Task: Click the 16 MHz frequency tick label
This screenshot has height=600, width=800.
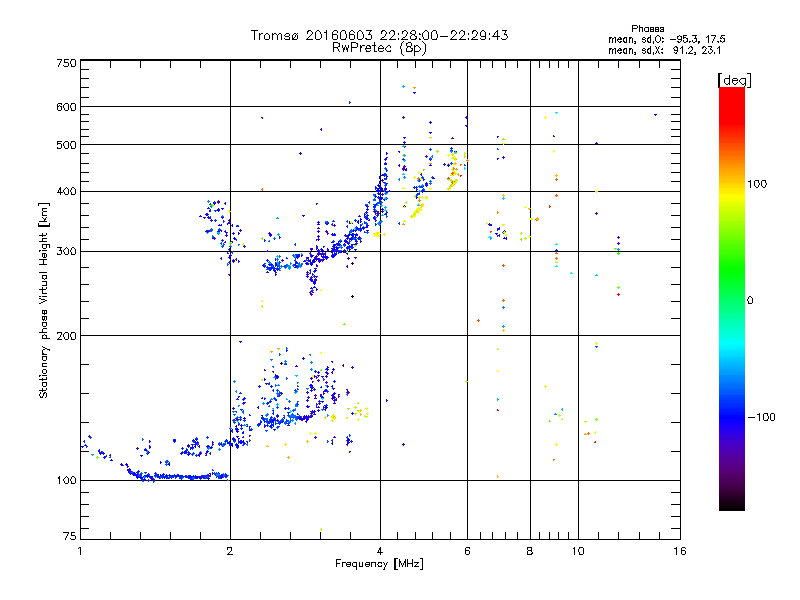Action: tap(680, 551)
